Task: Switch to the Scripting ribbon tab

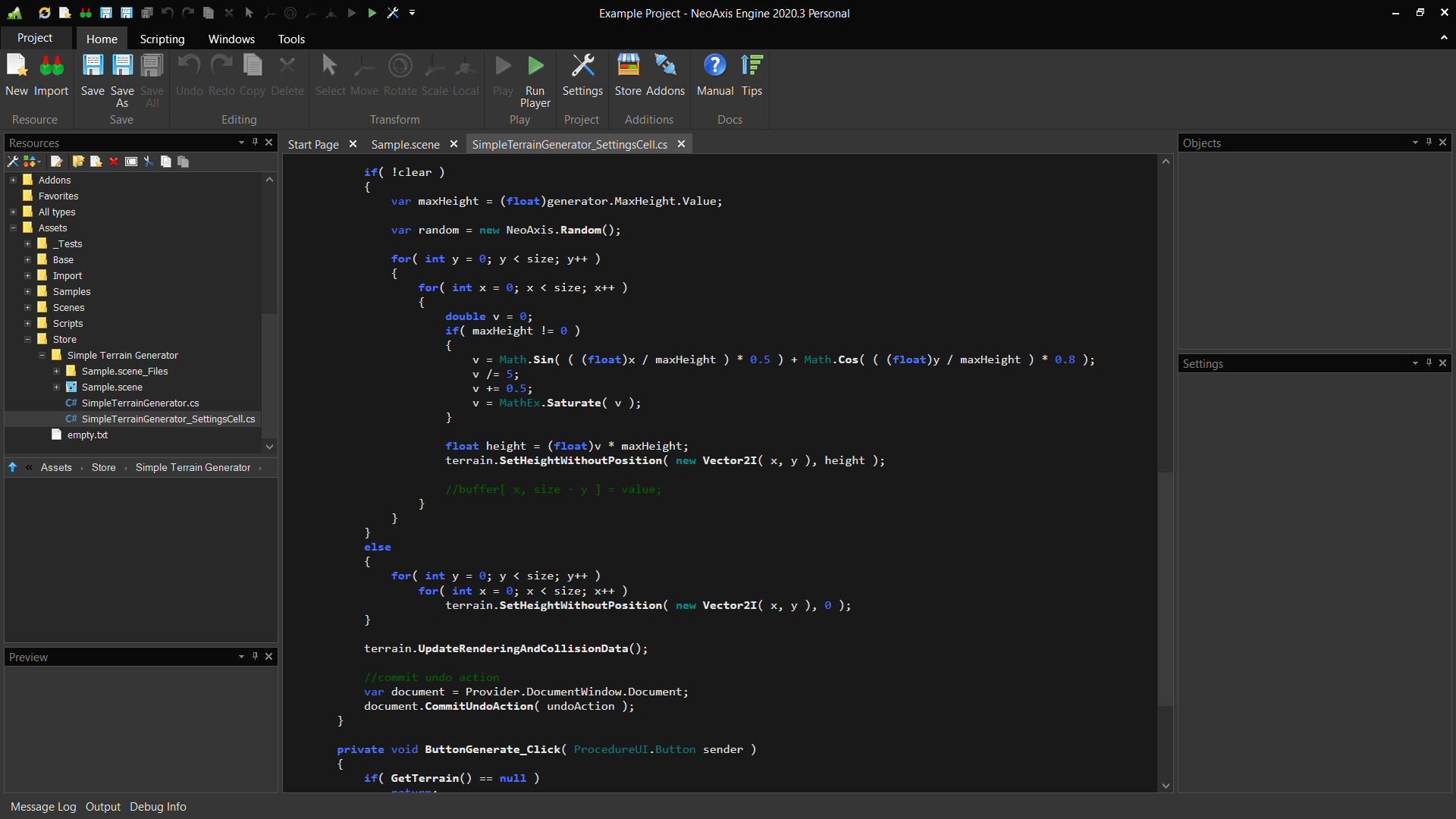Action: click(x=162, y=39)
